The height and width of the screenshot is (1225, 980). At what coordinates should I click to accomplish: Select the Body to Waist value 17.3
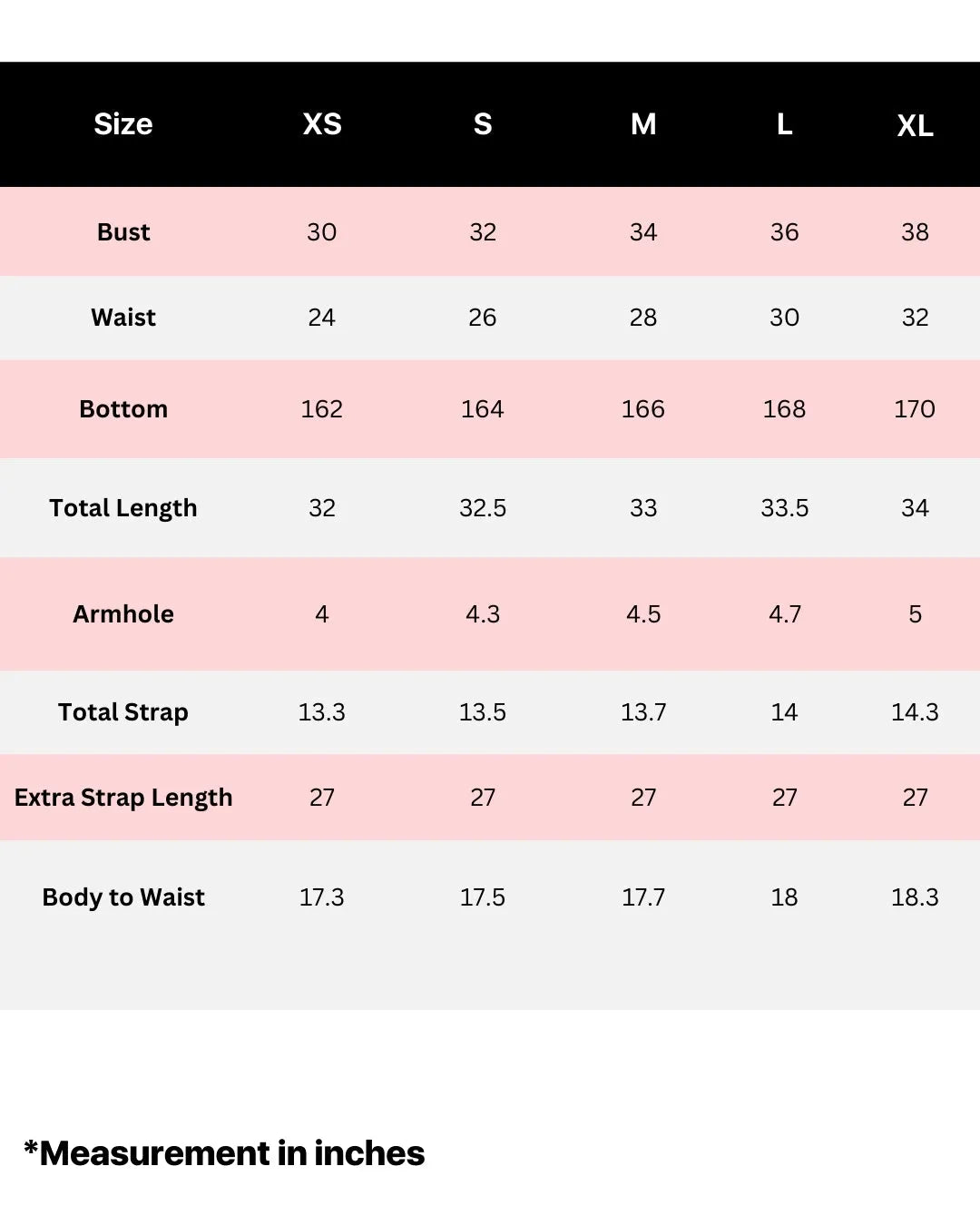(x=322, y=897)
